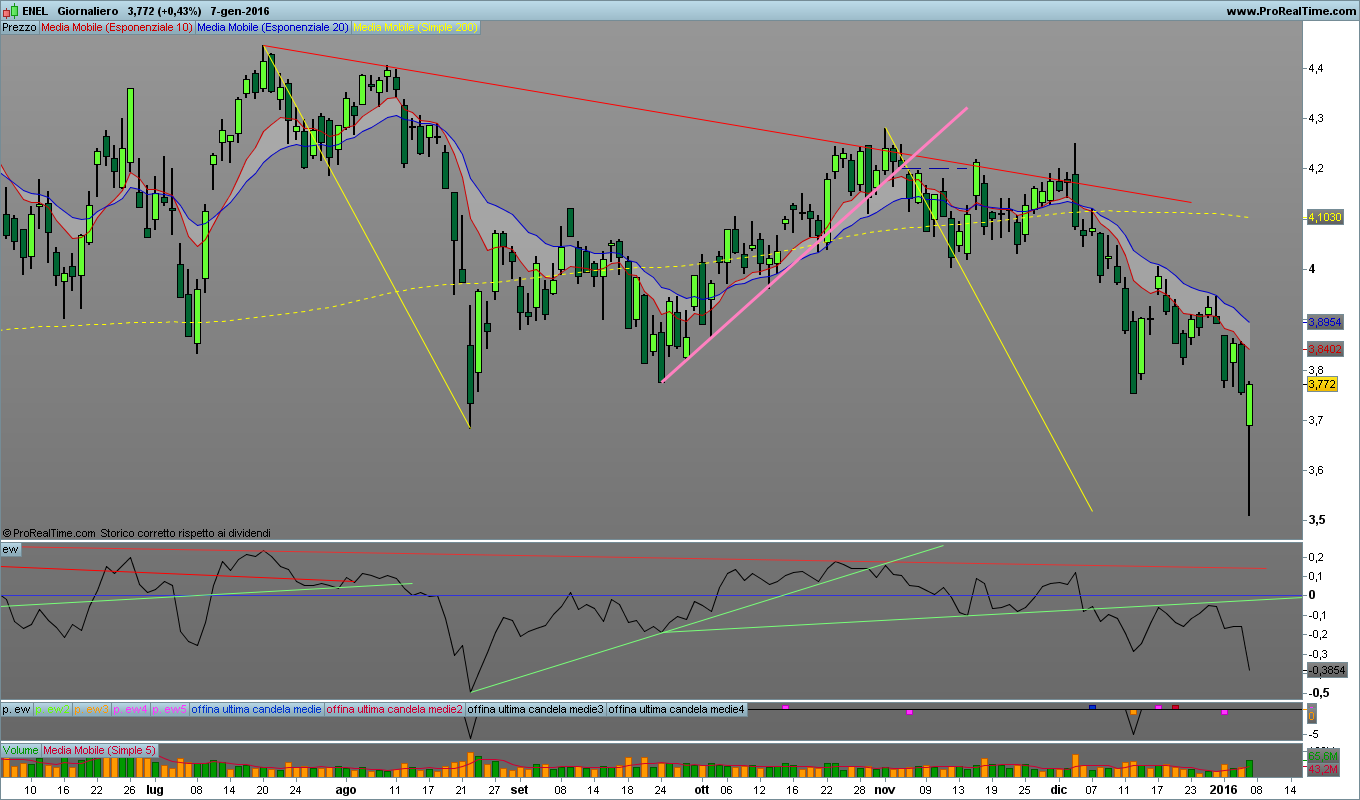
Task: Click the 4,1030 yellow price tag
Action: pos(1325,217)
